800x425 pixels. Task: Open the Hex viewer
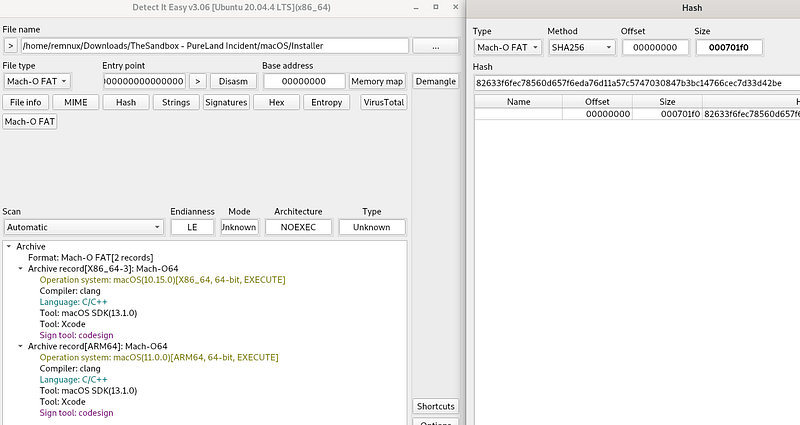click(x=277, y=102)
